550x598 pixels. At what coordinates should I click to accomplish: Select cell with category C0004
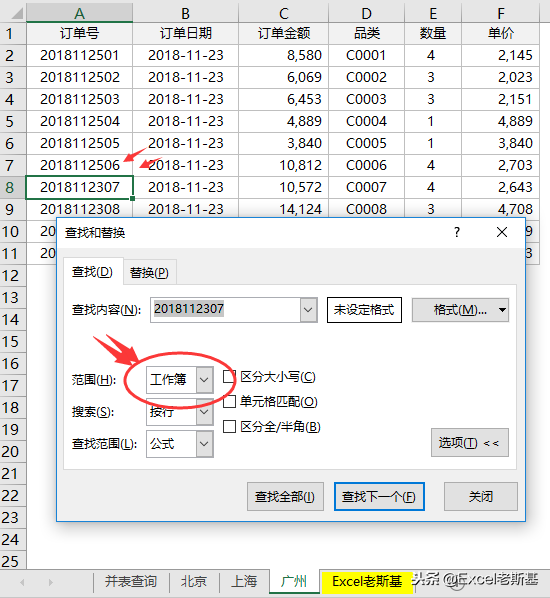coord(366,121)
